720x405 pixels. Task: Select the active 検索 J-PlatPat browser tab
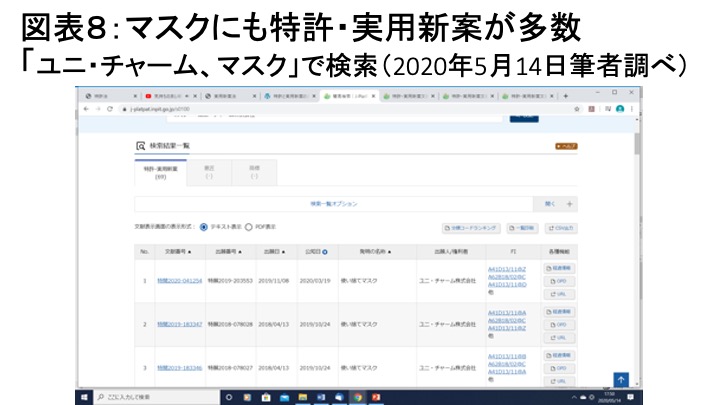coord(349,96)
